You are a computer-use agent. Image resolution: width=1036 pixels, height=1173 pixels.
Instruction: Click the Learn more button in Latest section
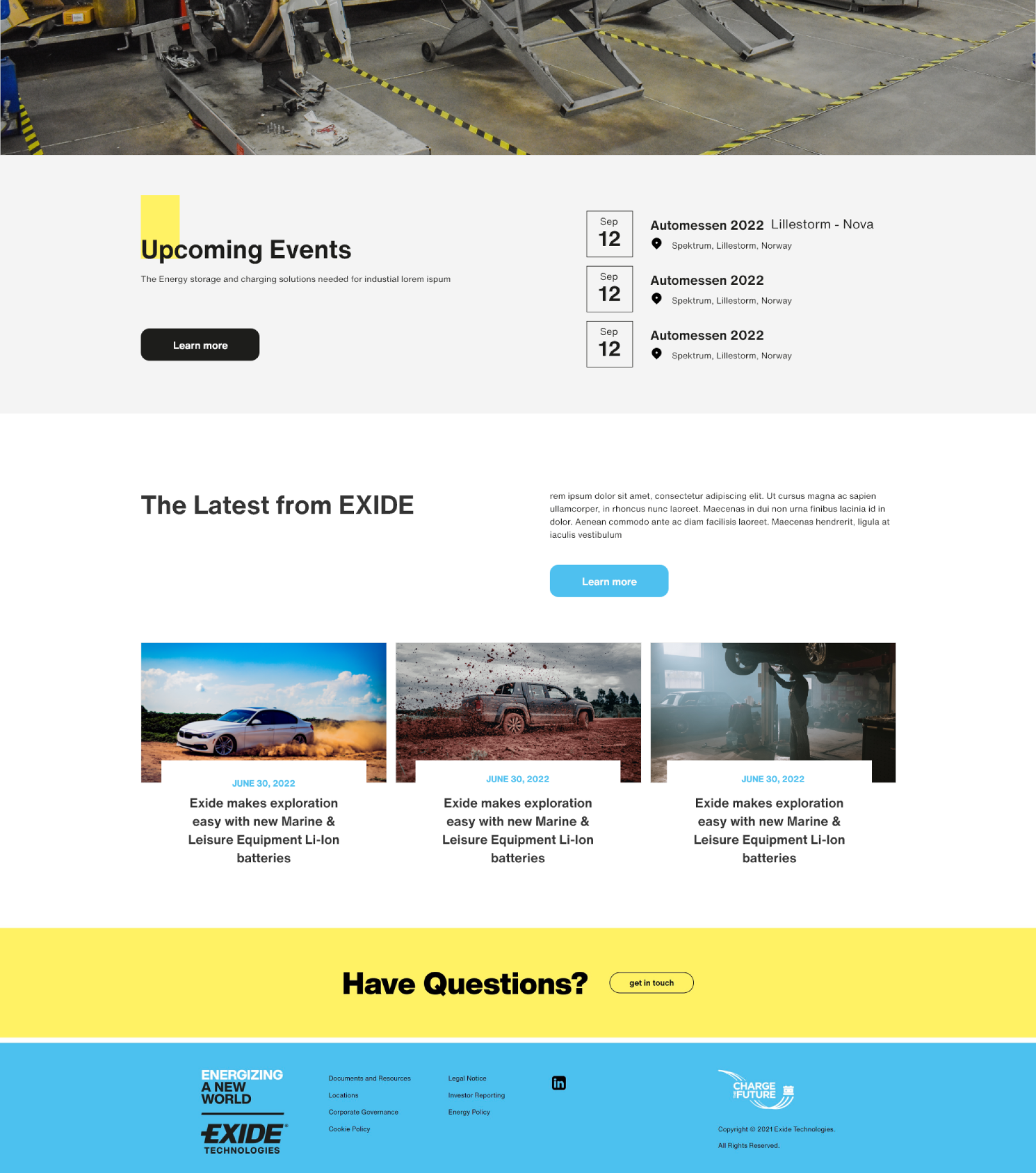[609, 581]
